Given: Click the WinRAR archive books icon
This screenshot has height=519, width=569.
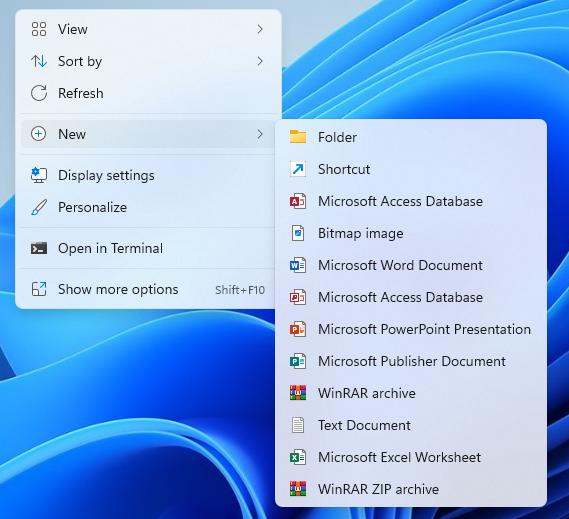Looking at the screenshot, I should click(298, 393).
